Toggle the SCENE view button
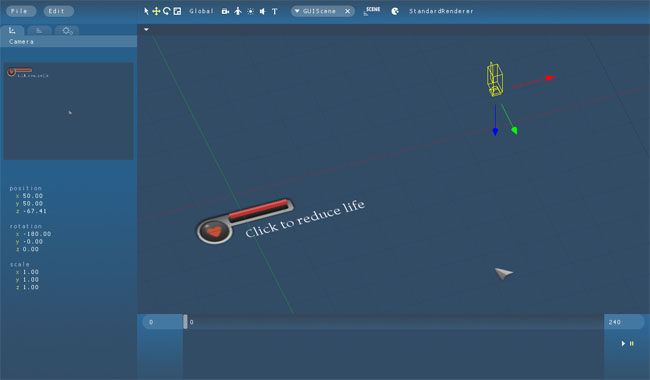Screen dimensions: 650x380 (372, 11)
